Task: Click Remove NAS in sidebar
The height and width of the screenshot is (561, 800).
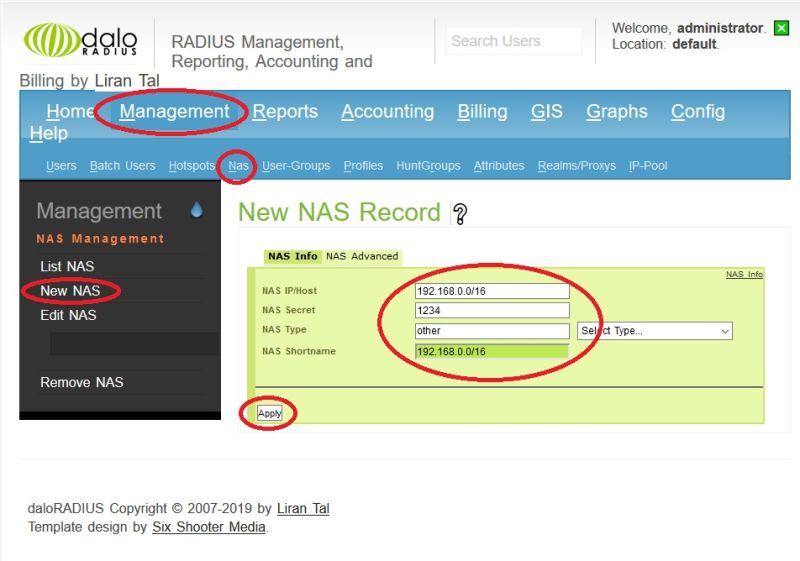Action: [x=82, y=382]
